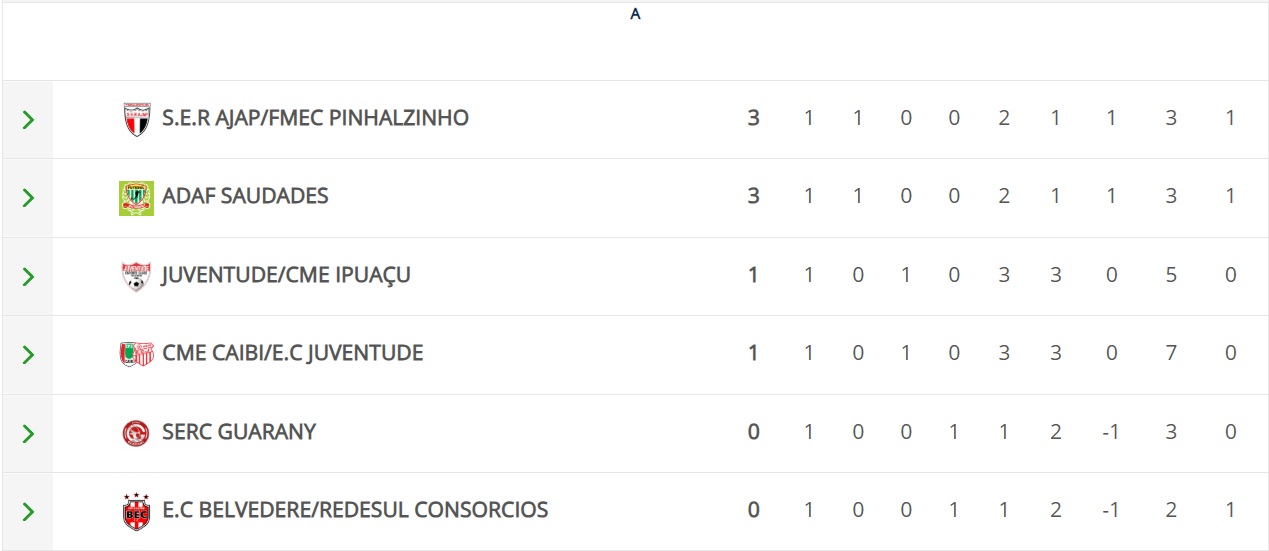Click the CME Caibi/E.C Juventude team logo
Image resolution: width=1269 pixels, height=551 pixels.
coord(136,354)
